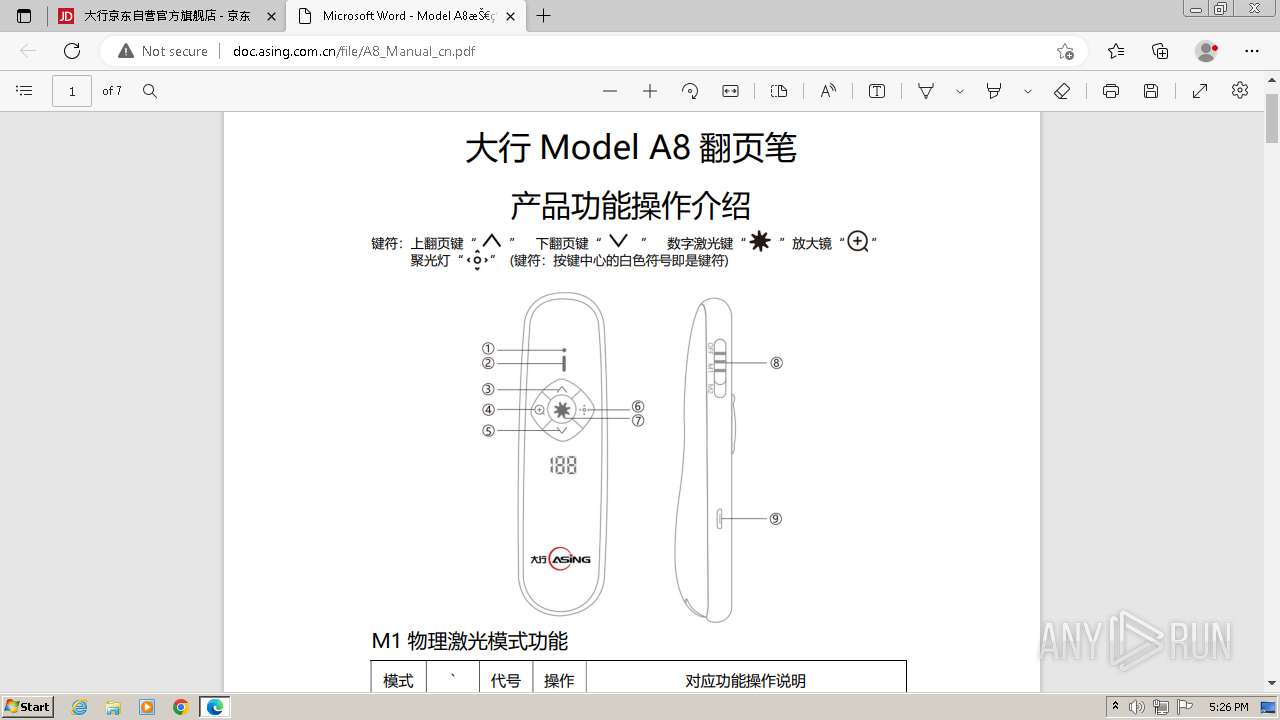Open a new browser tab
Viewport: 1280px width, 720px height.
[x=544, y=16]
